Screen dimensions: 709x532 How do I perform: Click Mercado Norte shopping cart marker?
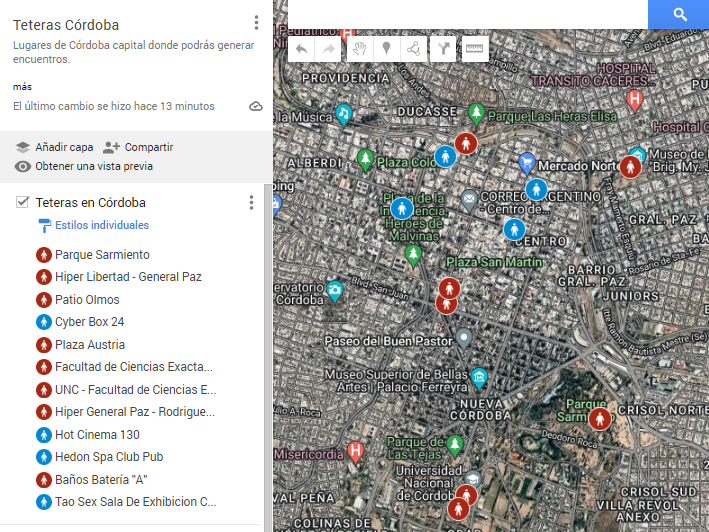click(x=526, y=163)
